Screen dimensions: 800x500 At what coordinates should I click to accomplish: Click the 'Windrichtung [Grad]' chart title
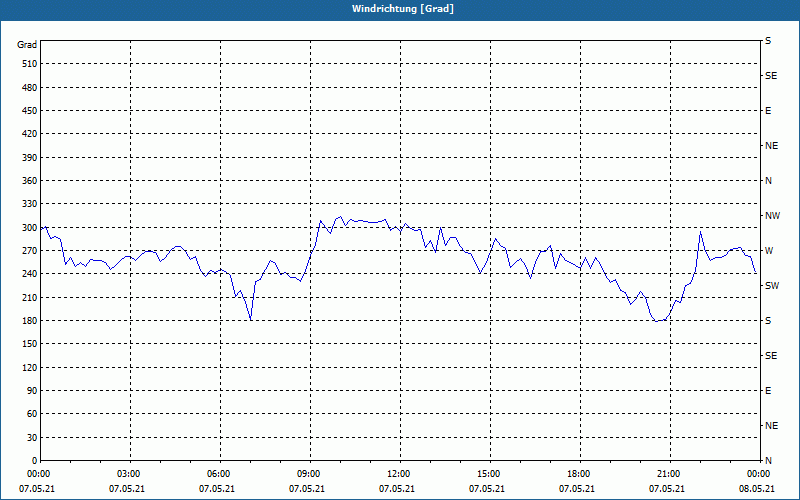pyautogui.click(x=403, y=9)
